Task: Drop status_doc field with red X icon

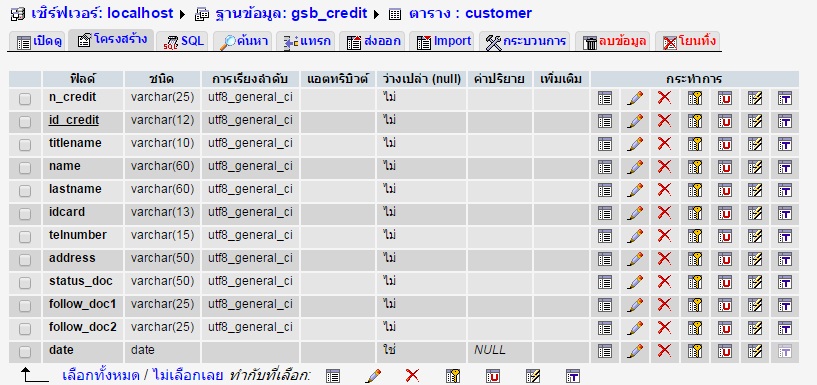Action: coord(664,282)
